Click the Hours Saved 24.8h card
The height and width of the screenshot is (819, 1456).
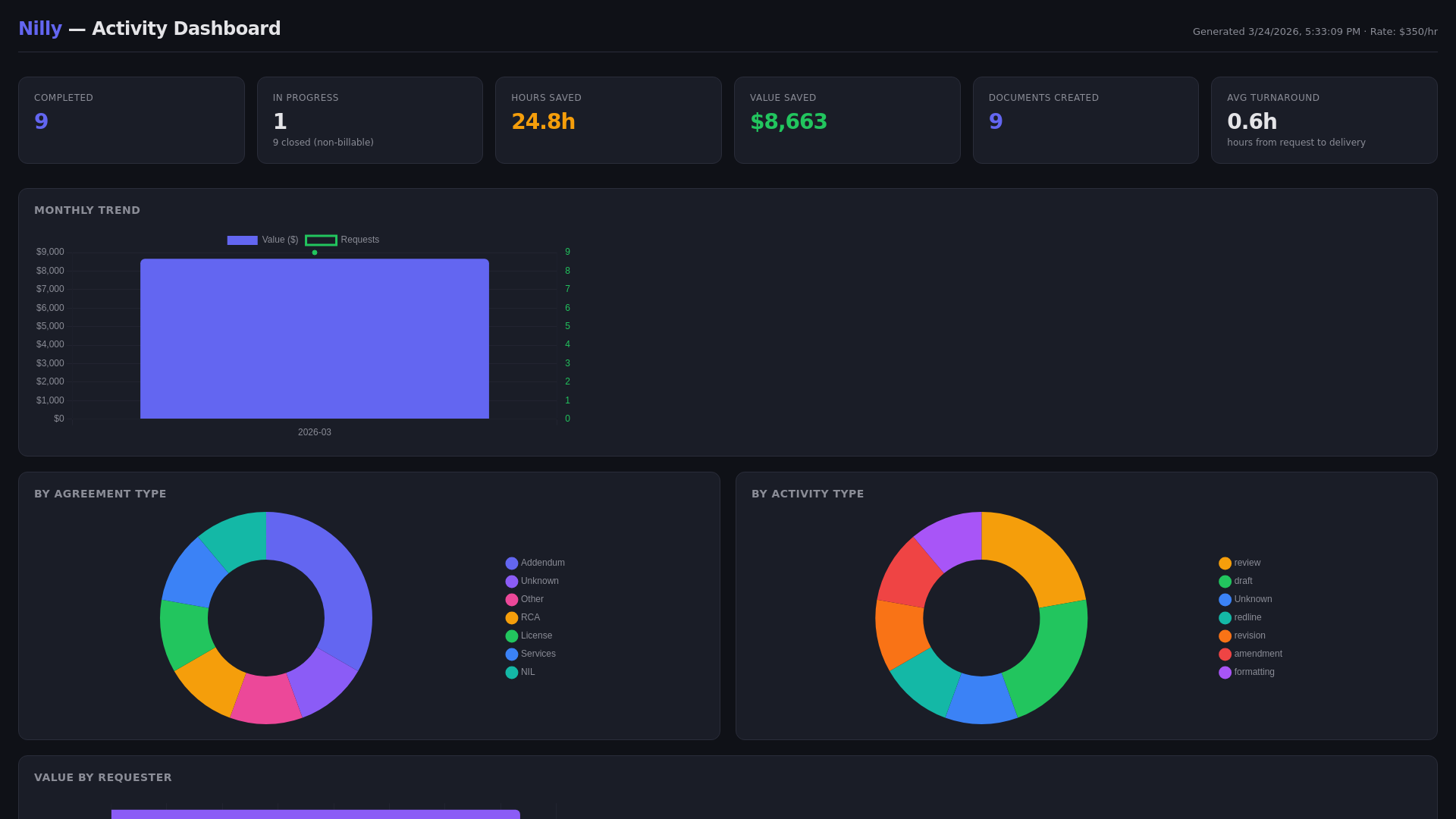pos(608,120)
